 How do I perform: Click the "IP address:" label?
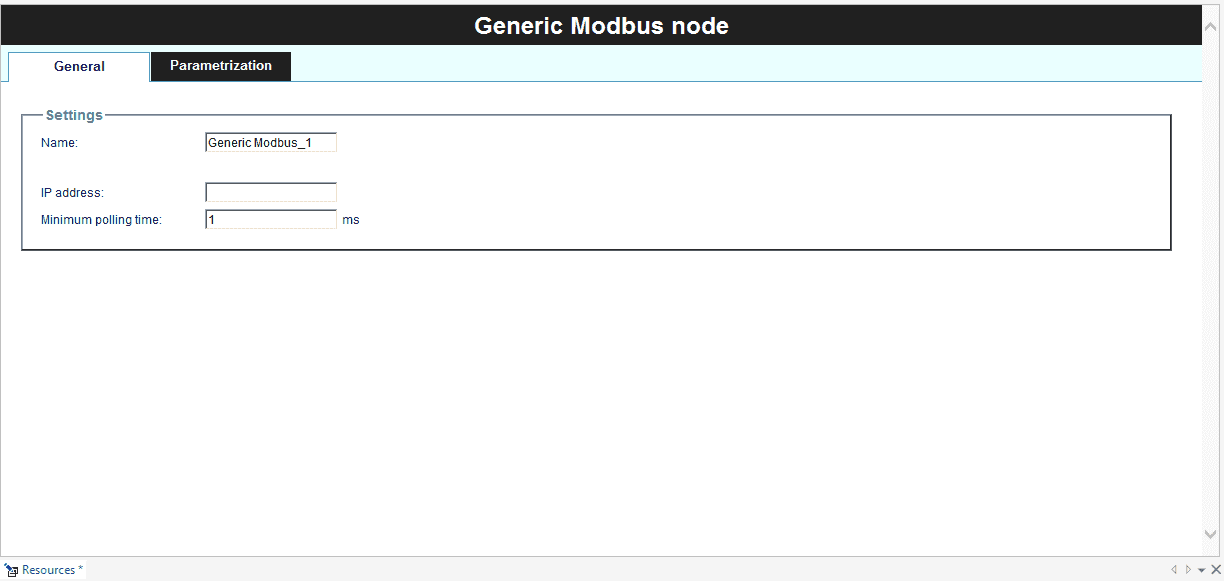coord(72,193)
